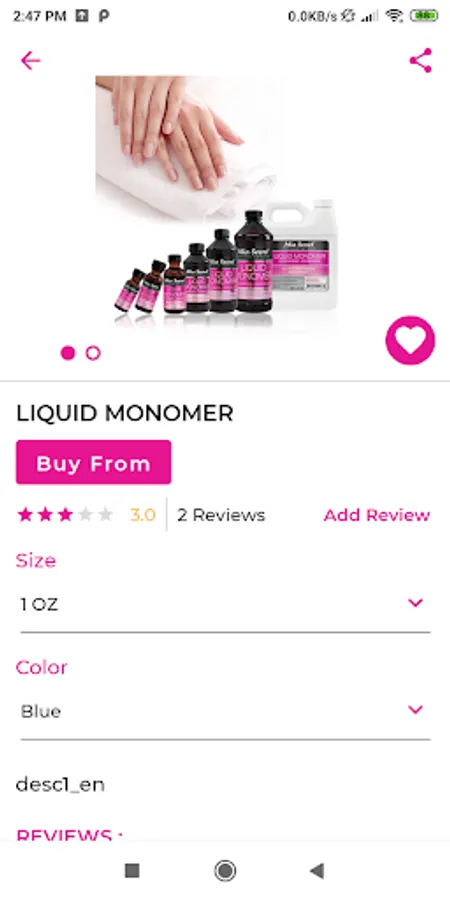450x900 pixels.
Task: Tap the star rating bar
Action: pos(65,514)
